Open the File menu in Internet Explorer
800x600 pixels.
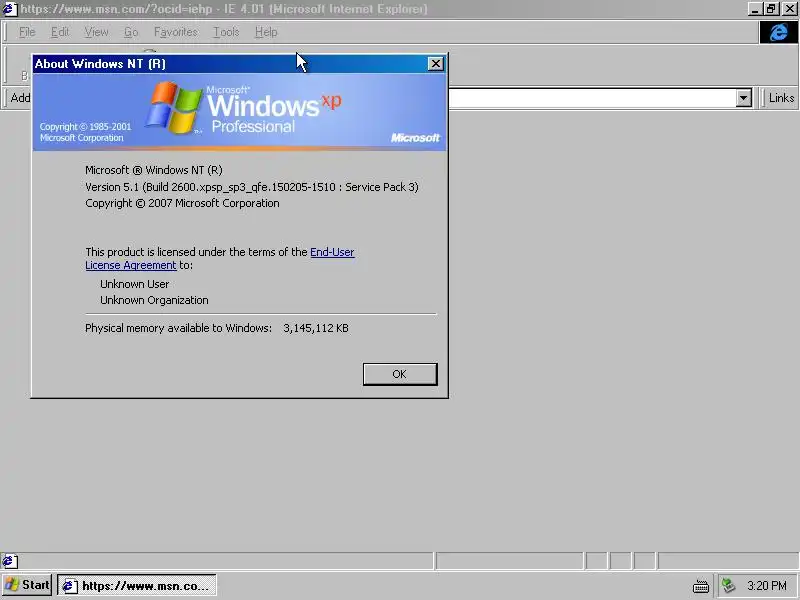pos(27,32)
